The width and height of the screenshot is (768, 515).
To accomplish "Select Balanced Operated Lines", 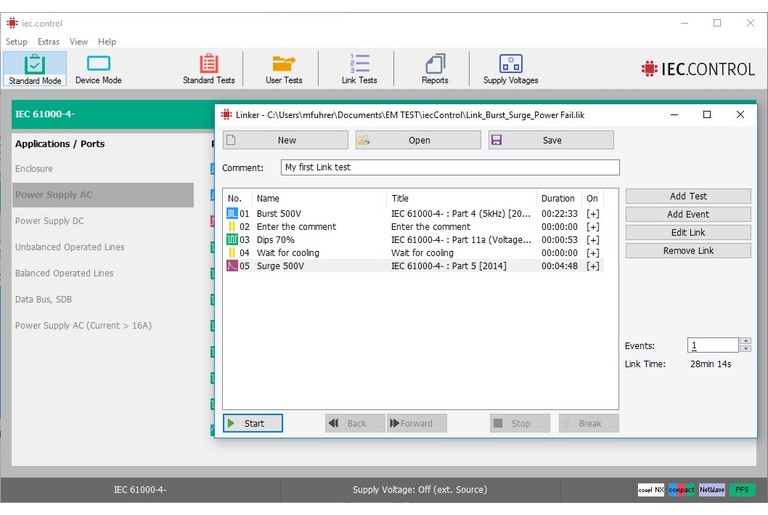I will point(64,273).
